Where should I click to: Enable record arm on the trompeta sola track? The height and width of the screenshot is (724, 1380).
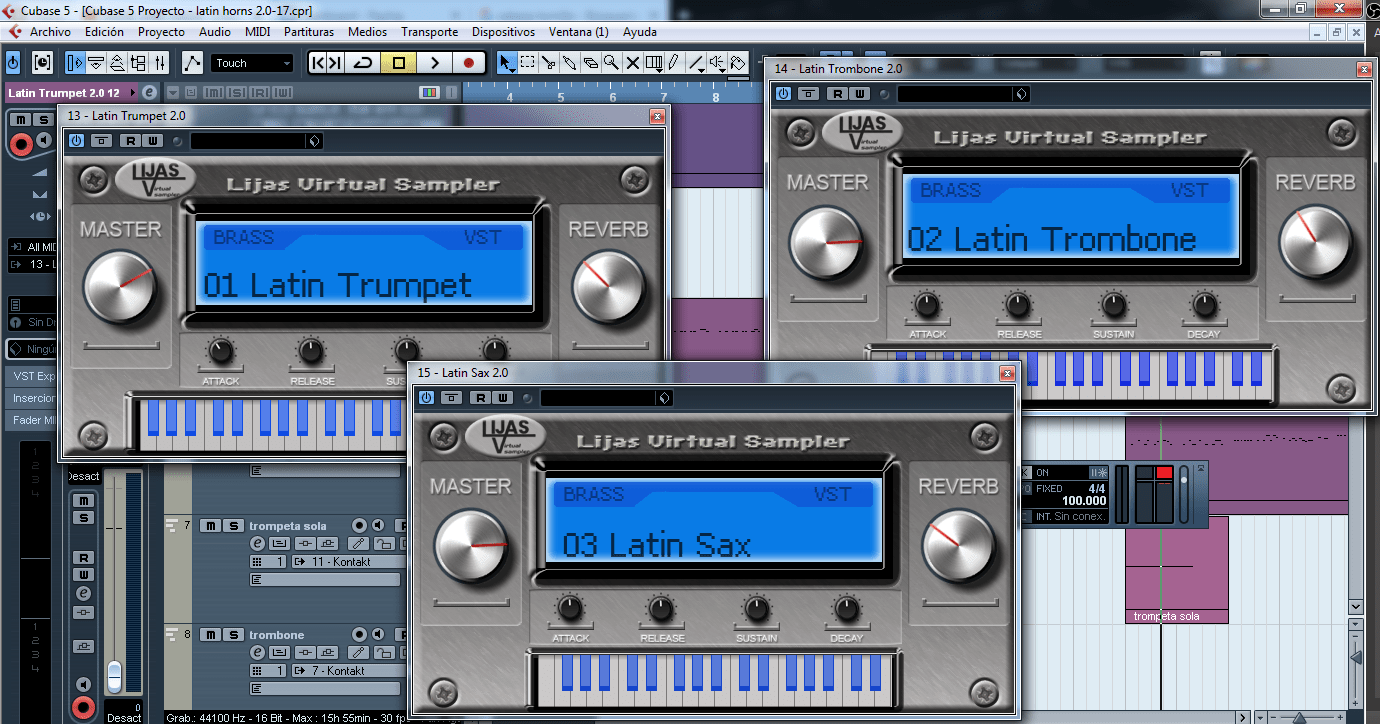coord(359,524)
